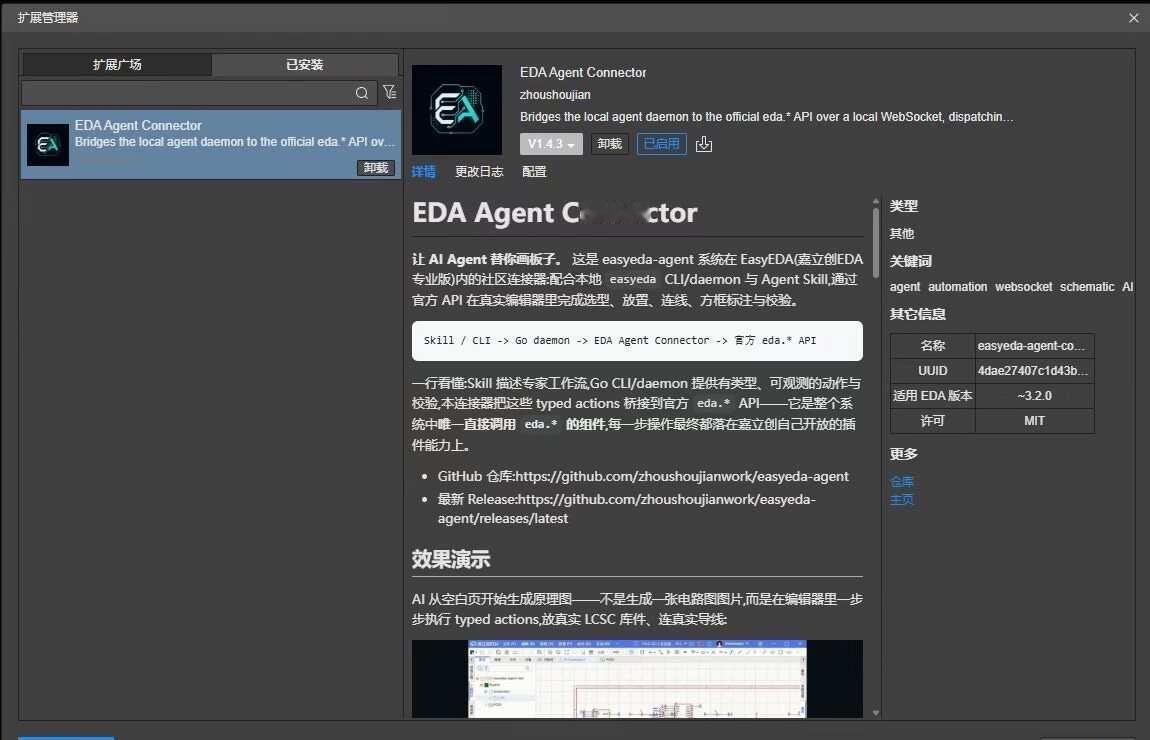Open the GitHub 仓库 easyeda-agent URL

681,477
